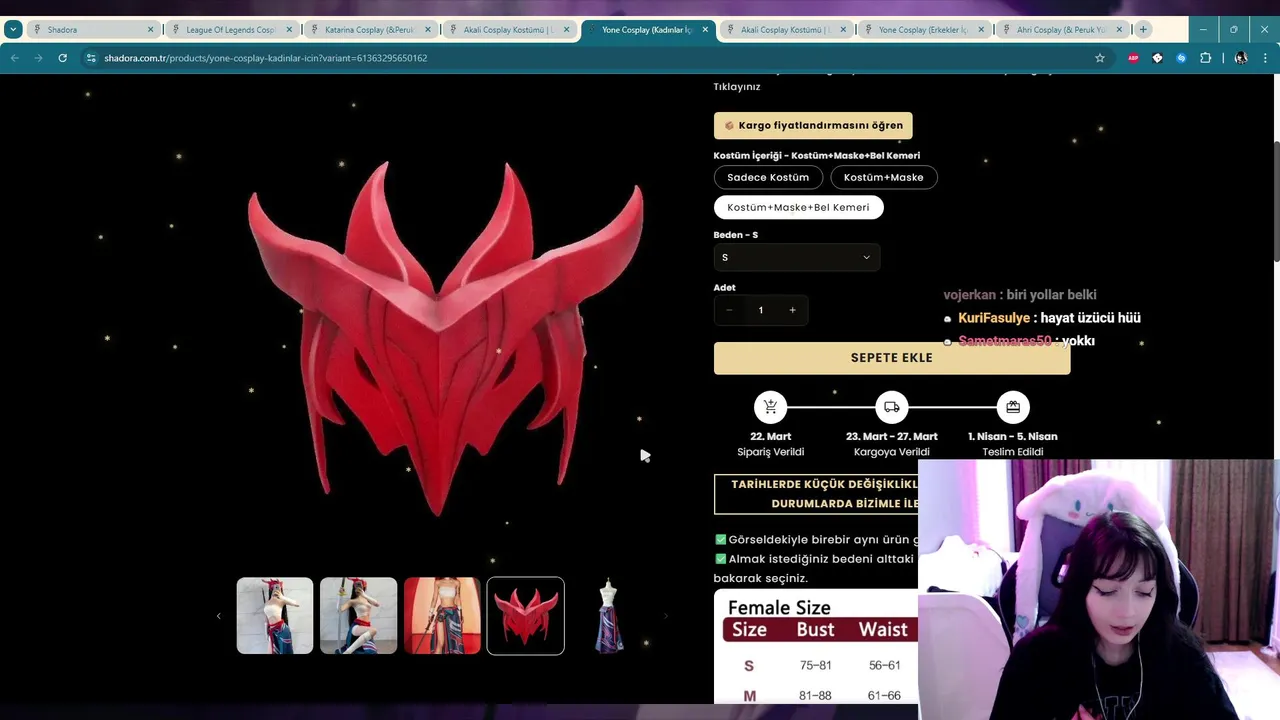Bookmark this page with star icon
The width and height of the screenshot is (1280, 720).
point(1100,58)
